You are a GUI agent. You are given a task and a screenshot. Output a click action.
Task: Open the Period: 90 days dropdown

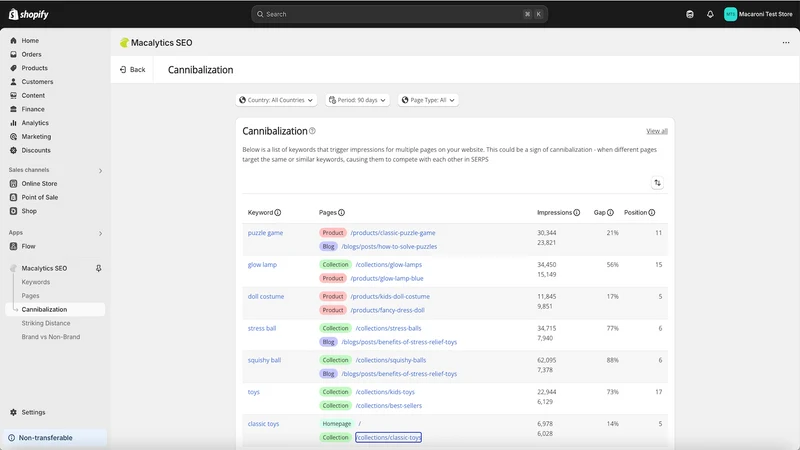pos(358,100)
